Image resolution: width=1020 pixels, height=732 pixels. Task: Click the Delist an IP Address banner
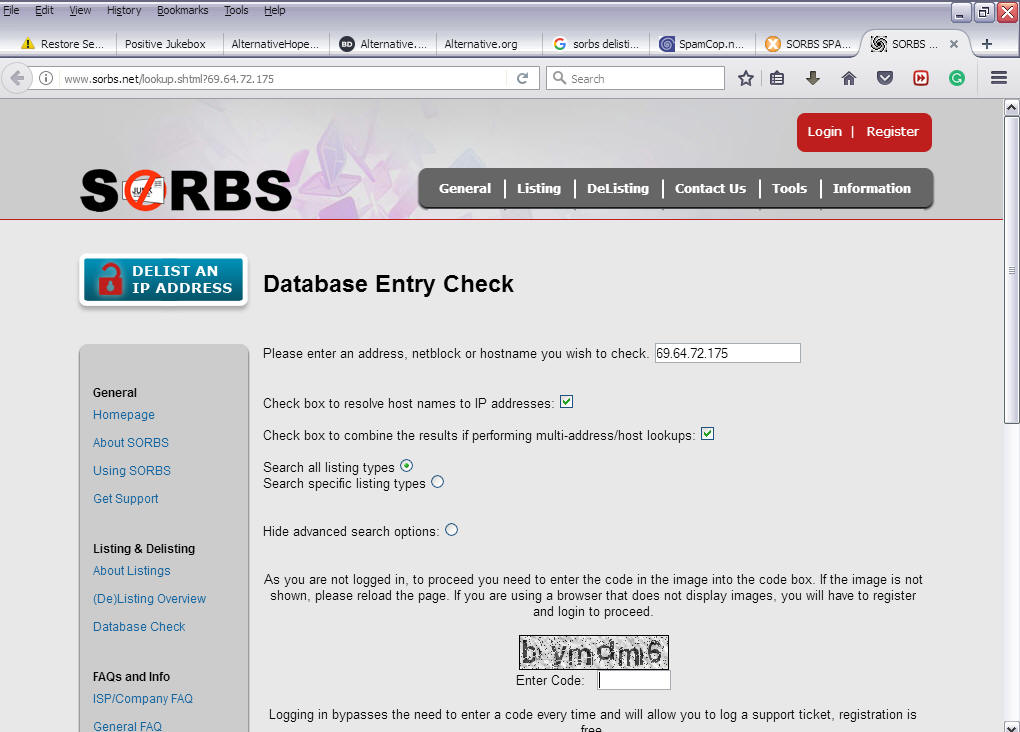[x=163, y=279]
